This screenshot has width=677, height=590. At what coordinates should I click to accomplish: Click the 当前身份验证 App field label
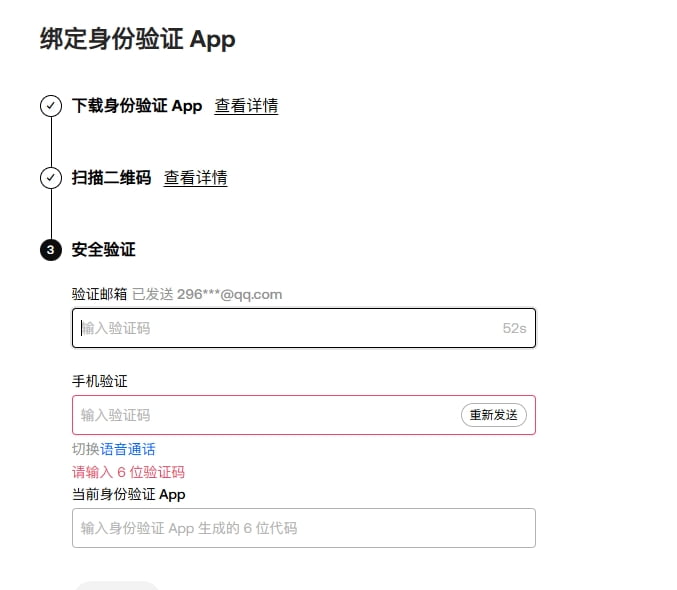click(x=128, y=494)
